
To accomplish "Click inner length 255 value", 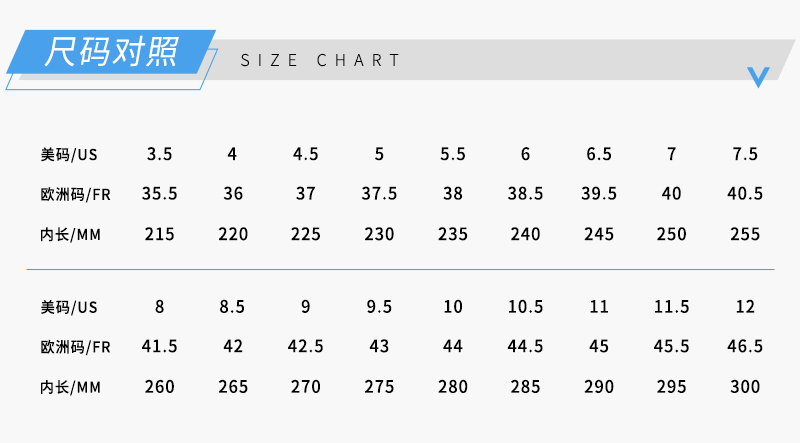I will (745, 234).
